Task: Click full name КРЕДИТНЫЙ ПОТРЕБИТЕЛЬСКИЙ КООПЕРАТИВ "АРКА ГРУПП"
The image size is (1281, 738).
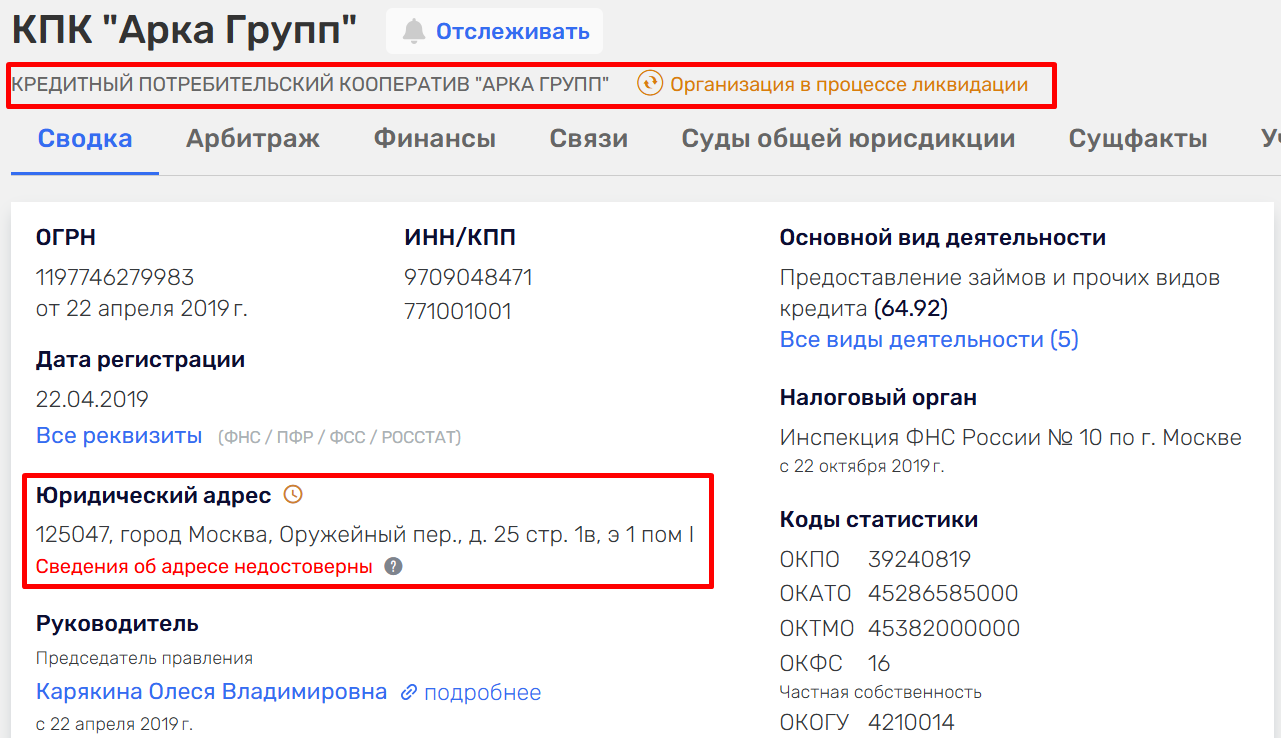Action: click(x=310, y=85)
